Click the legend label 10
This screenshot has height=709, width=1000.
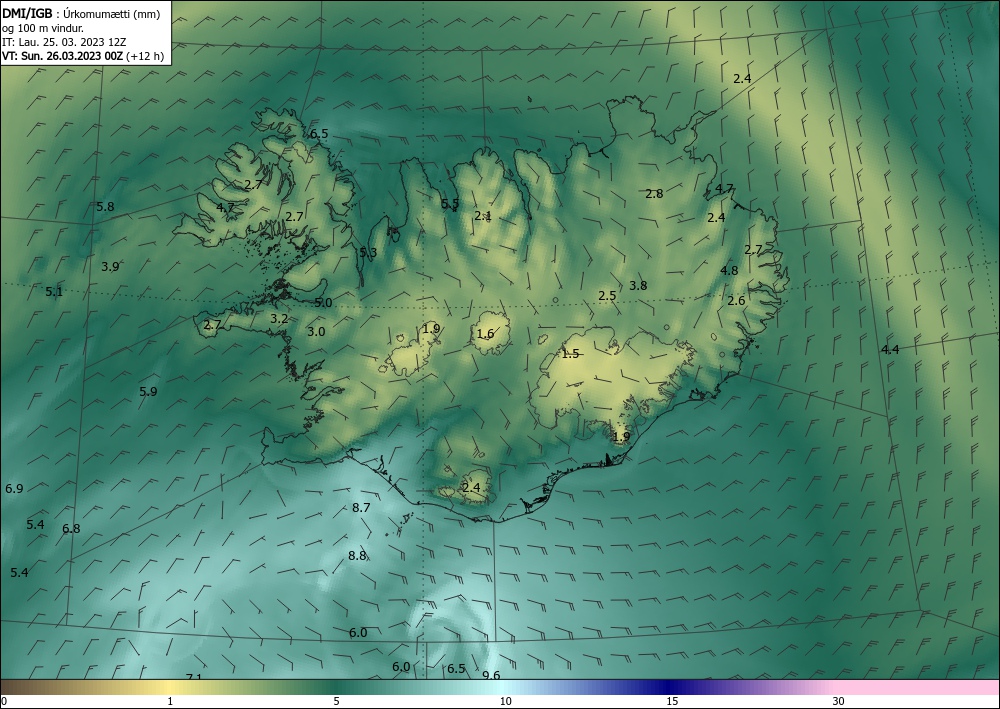tap(505, 702)
